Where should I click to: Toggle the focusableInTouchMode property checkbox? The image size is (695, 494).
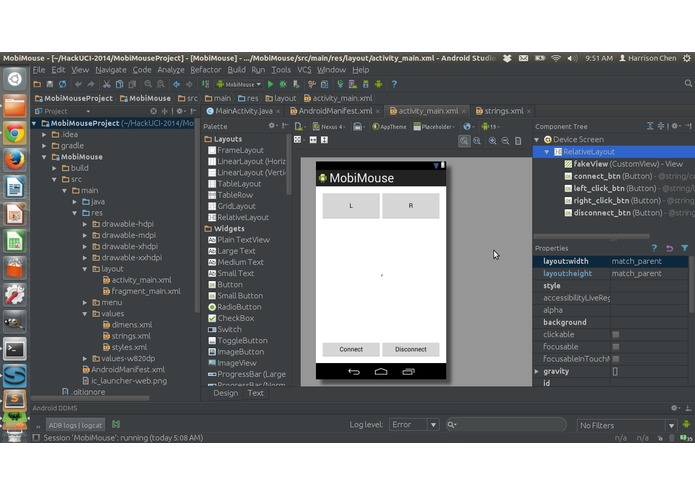(616, 359)
